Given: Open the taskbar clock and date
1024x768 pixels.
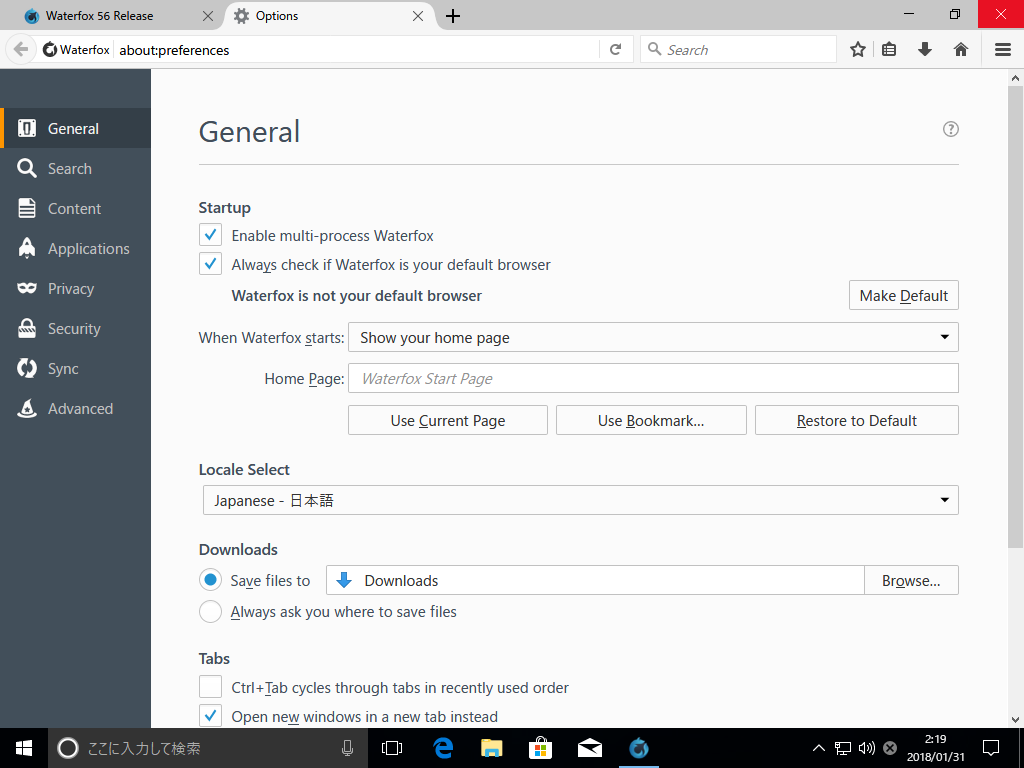Looking at the screenshot, I should pyautogui.click(x=935, y=748).
